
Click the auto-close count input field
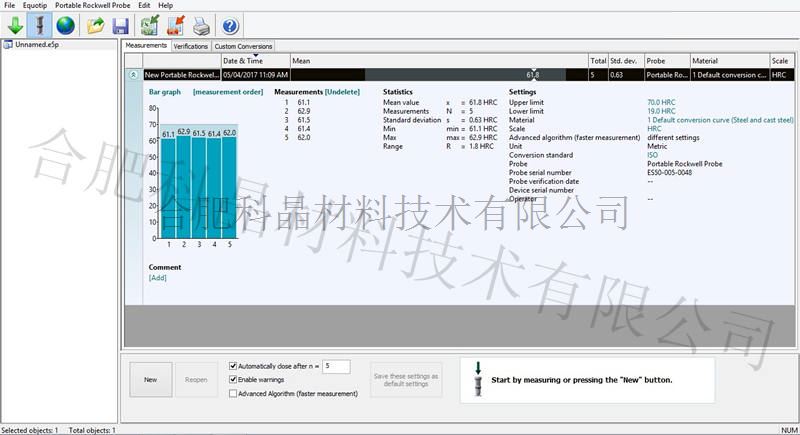tap(336, 366)
